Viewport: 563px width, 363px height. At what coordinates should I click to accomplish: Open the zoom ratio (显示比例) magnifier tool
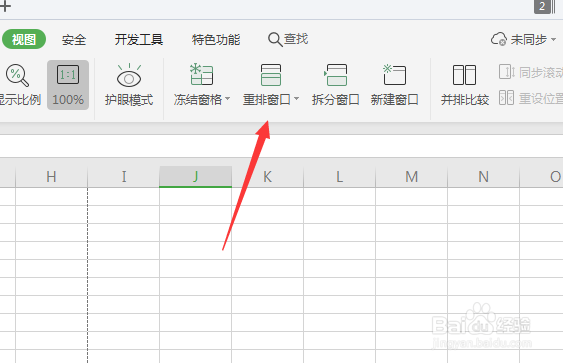(x=18, y=85)
